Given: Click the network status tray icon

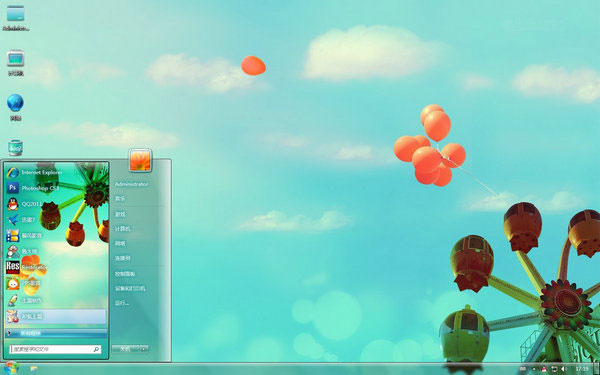Looking at the screenshot, I should 554,369.
